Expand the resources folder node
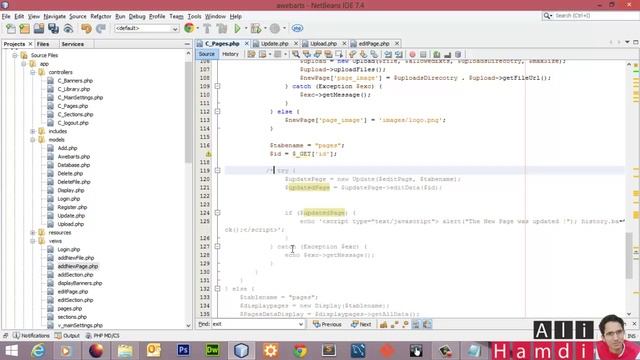Image resolution: width=640 pixels, height=360 pixels. [33, 233]
